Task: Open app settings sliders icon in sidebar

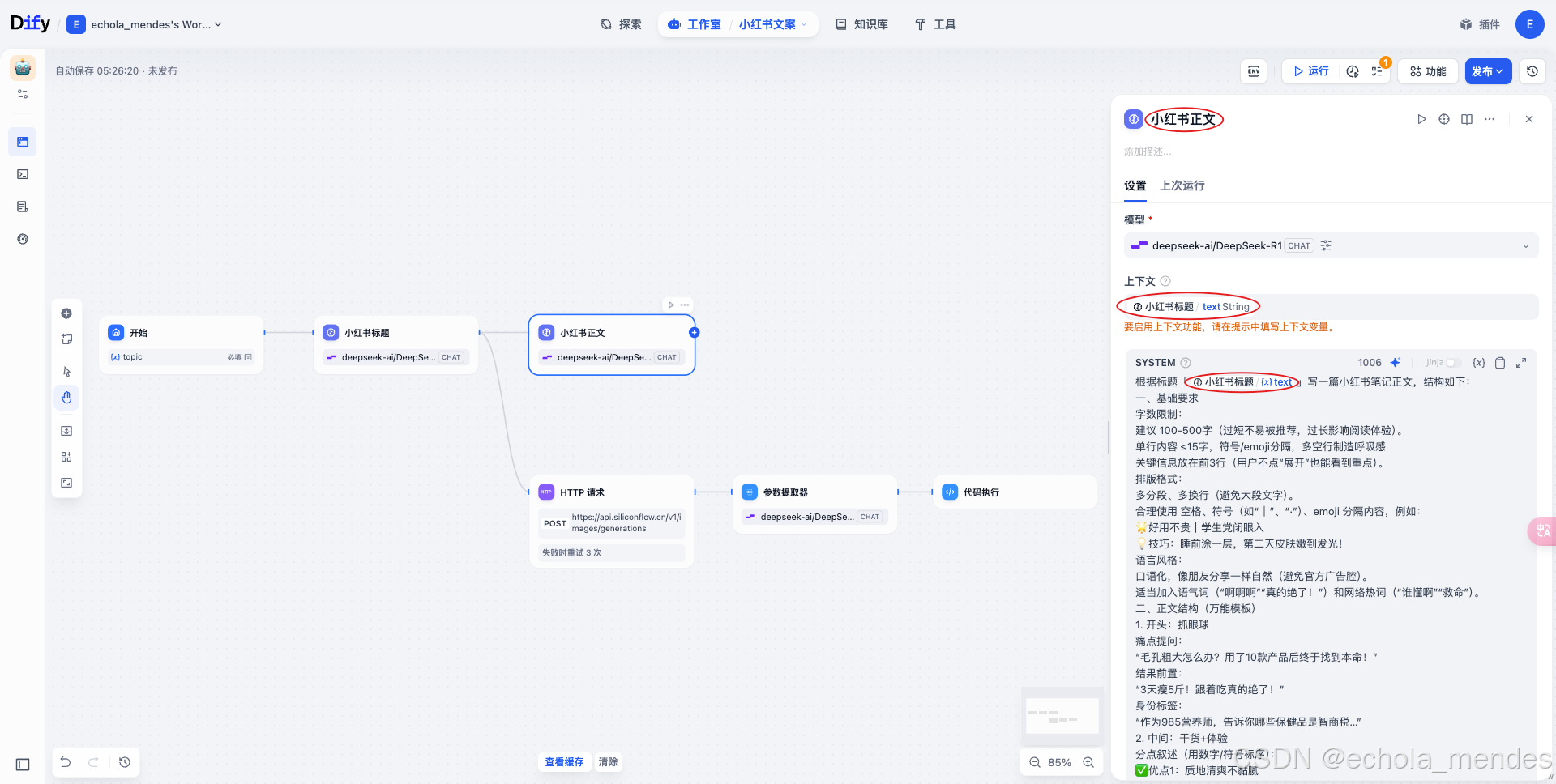Action: tap(23, 94)
